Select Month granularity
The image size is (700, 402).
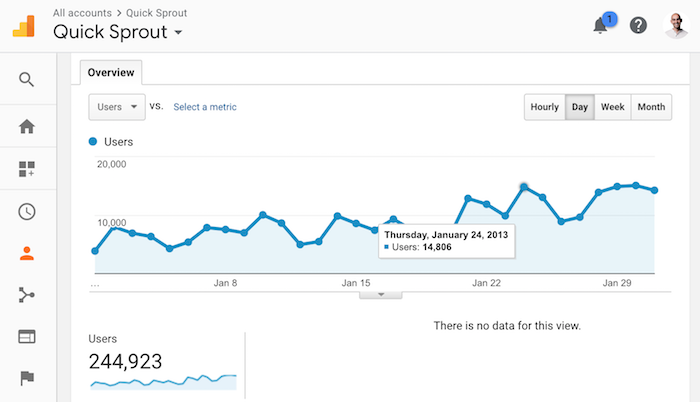coord(651,107)
